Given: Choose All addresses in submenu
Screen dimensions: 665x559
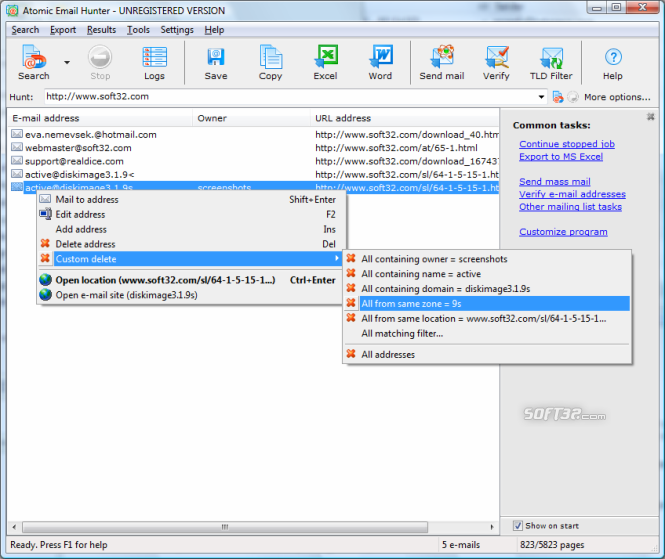Looking at the screenshot, I should 487,354.
